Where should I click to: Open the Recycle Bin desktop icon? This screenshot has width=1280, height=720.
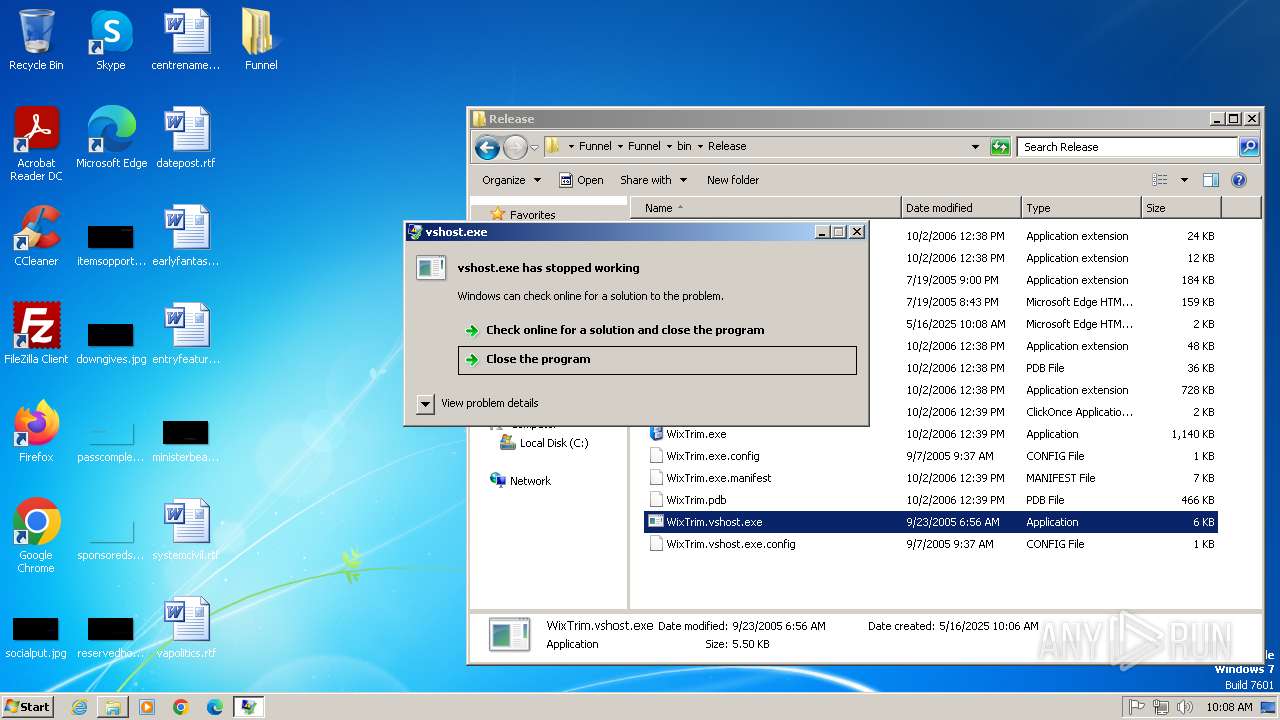point(36,40)
